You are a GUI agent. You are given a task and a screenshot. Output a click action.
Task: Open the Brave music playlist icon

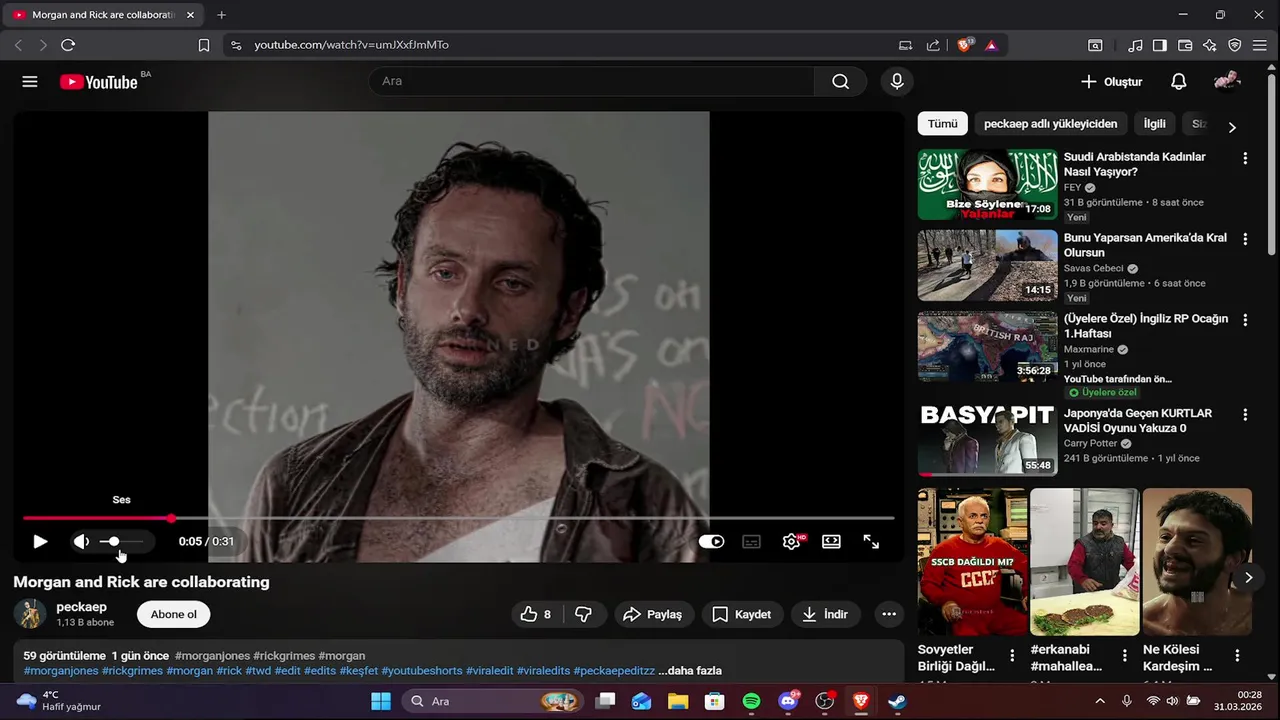coord(1135,45)
